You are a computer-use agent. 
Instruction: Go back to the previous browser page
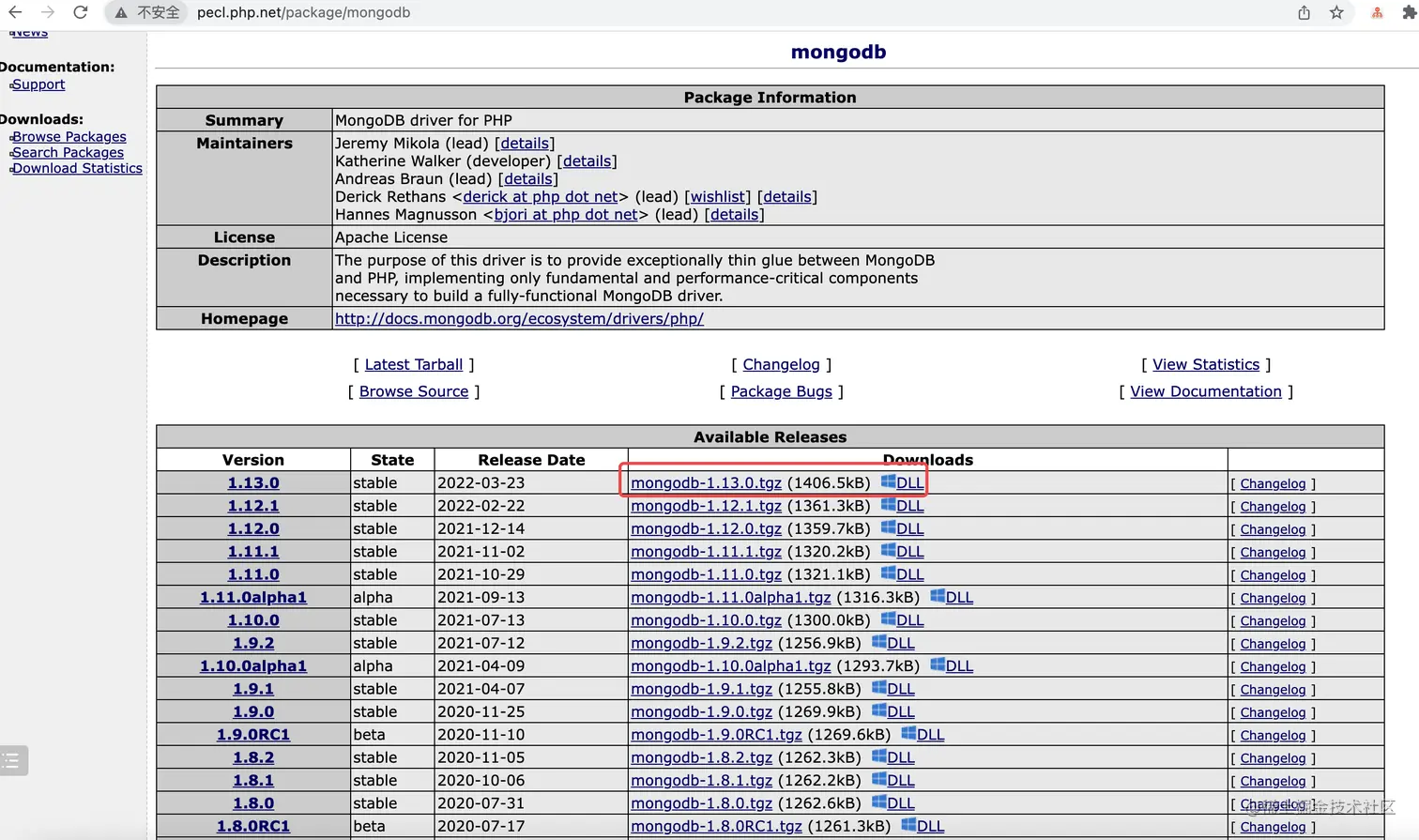point(15,12)
